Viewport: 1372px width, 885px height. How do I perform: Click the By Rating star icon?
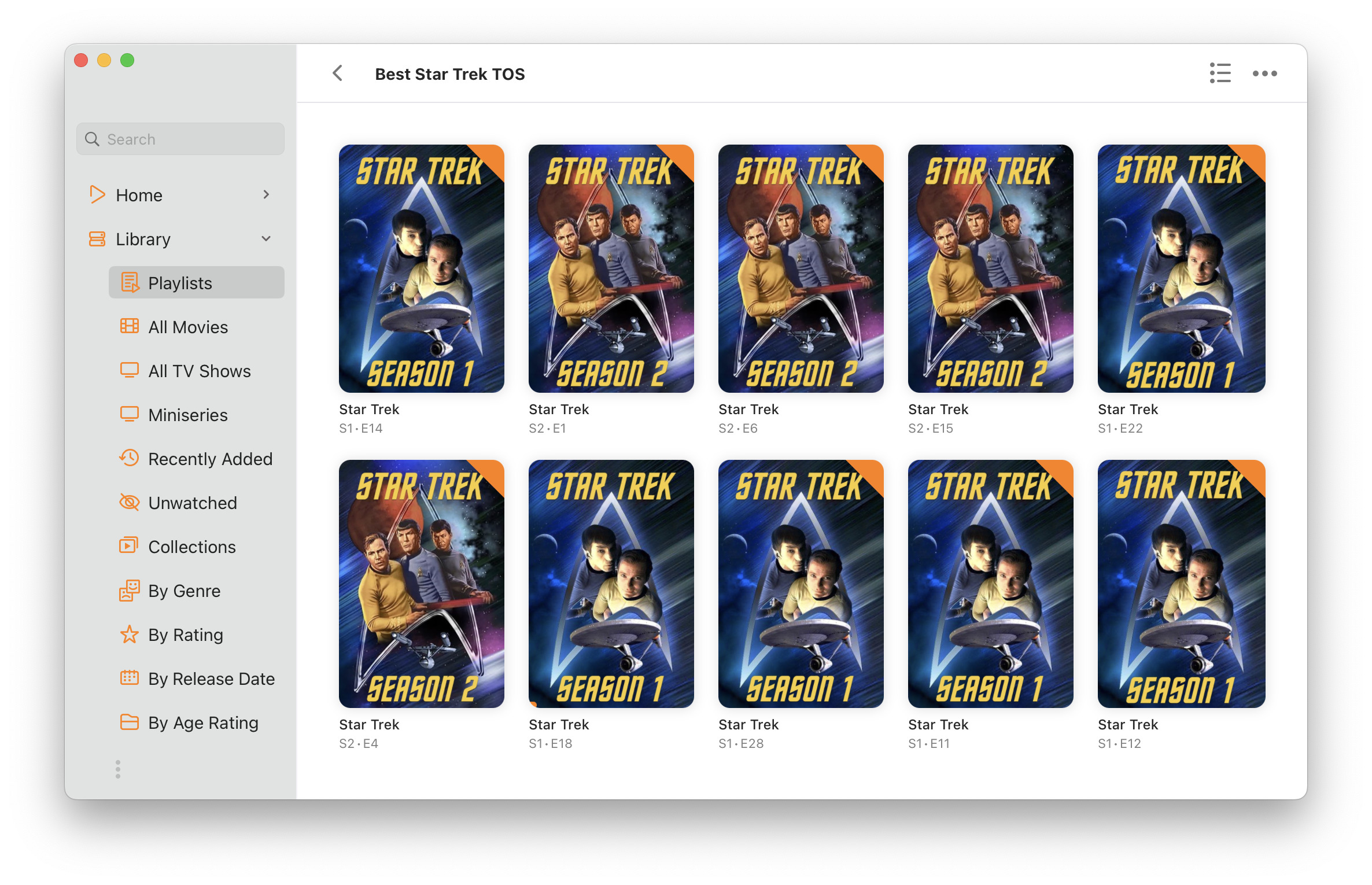130,635
